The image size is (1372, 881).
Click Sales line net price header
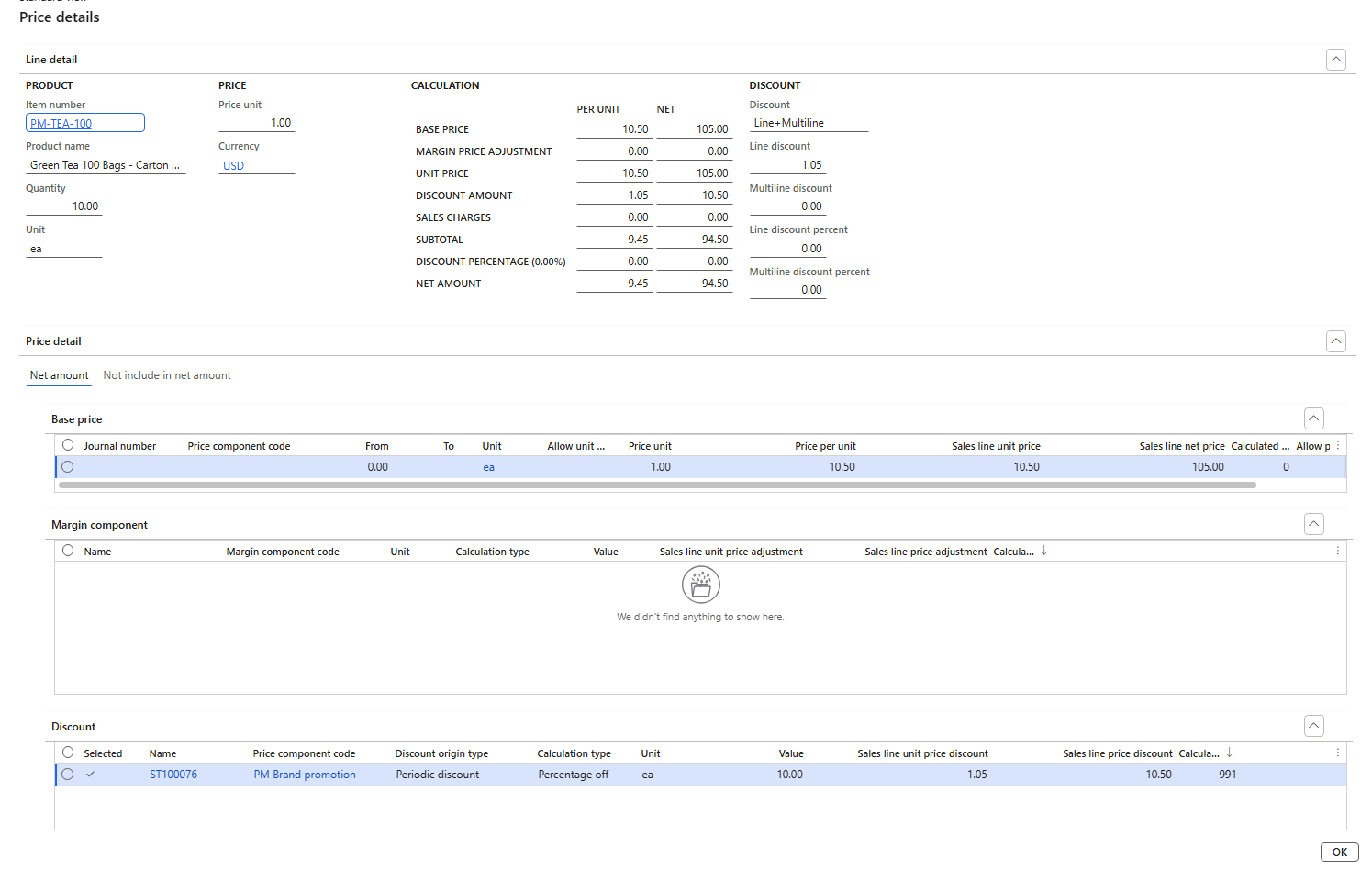click(x=1182, y=446)
